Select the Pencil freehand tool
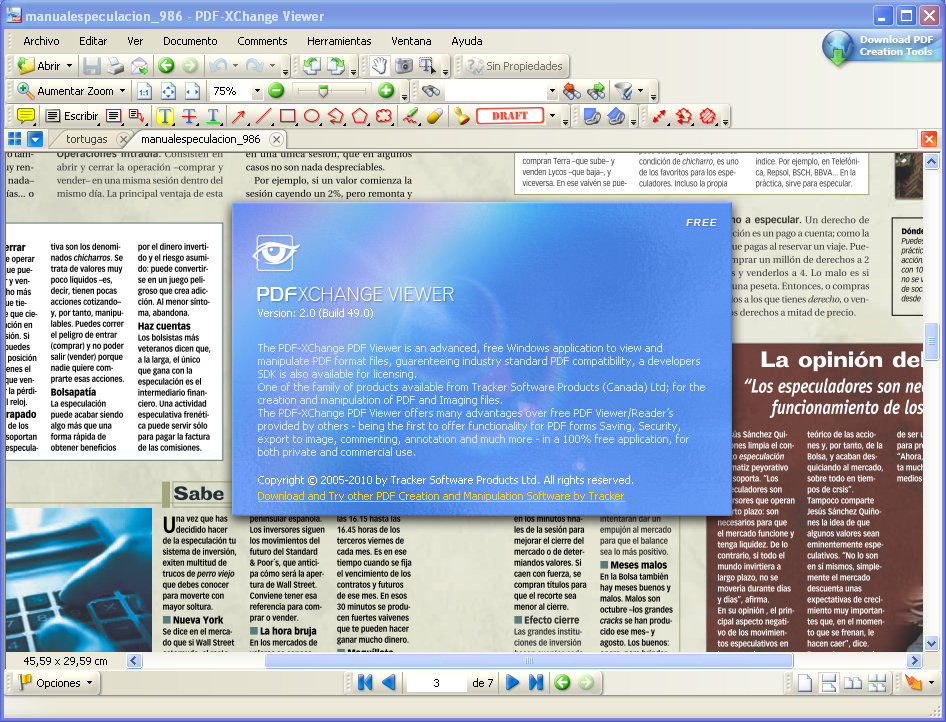The image size is (946, 722). point(411,116)
